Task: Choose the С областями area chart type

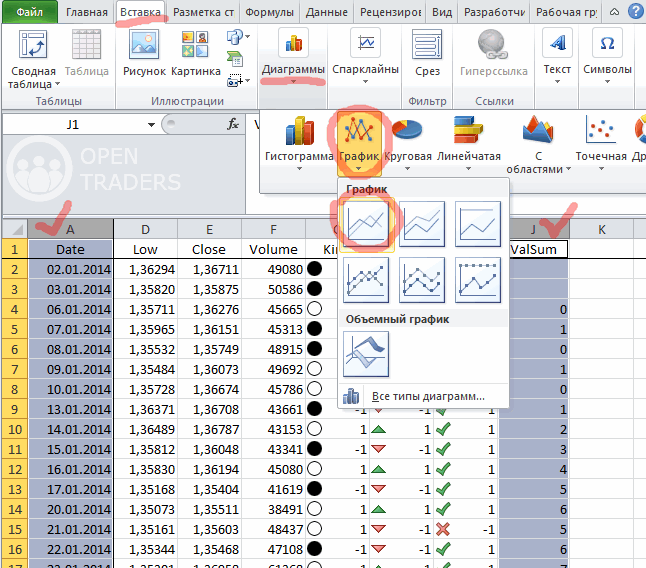Action: coord(538,144)
